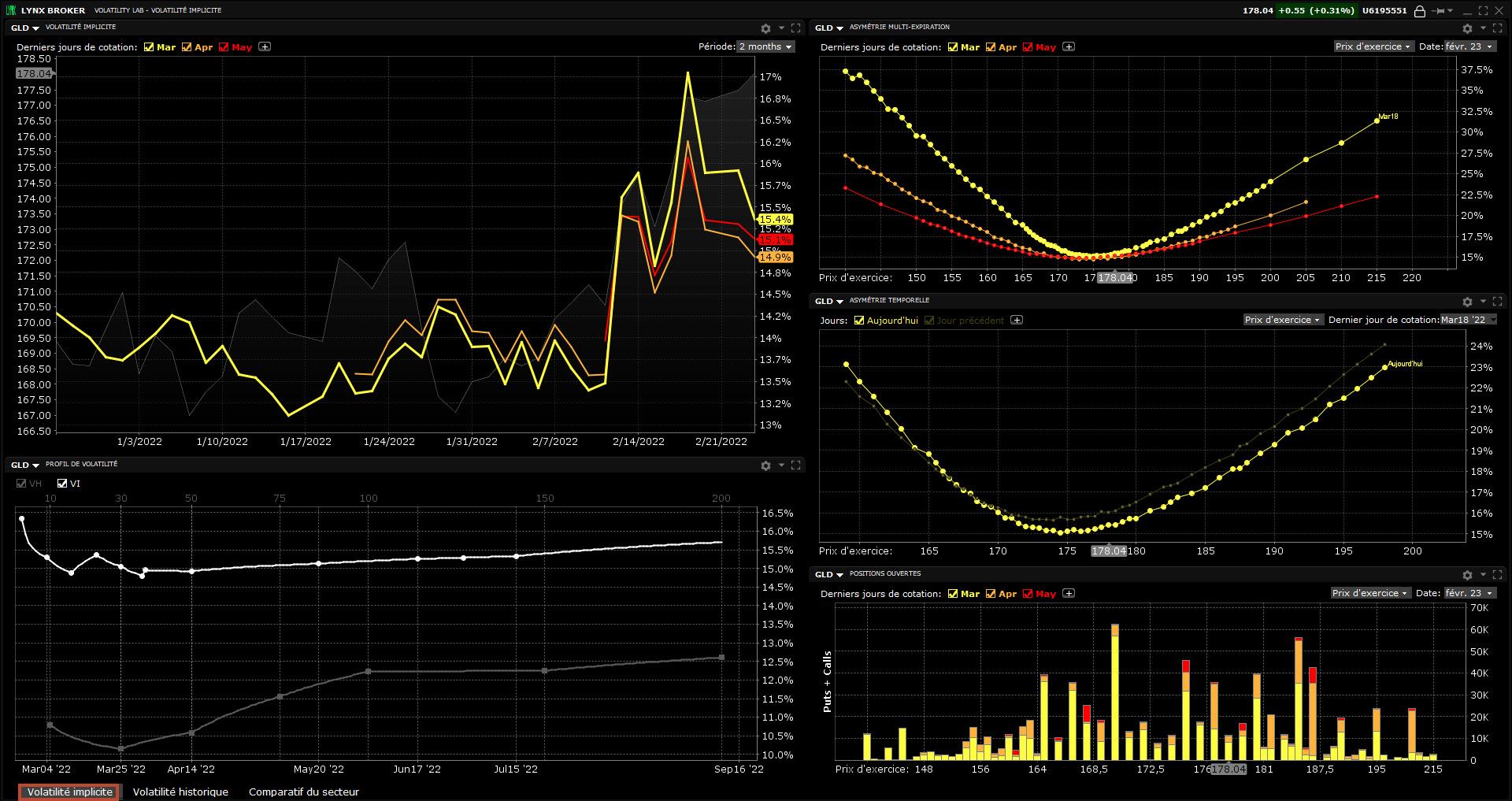Image resolution: width=1512 pixels, height=801 pixels.
Task: Open GLD symbol dropdown in Multi-Expiration panel
Action: coord(829,28)
